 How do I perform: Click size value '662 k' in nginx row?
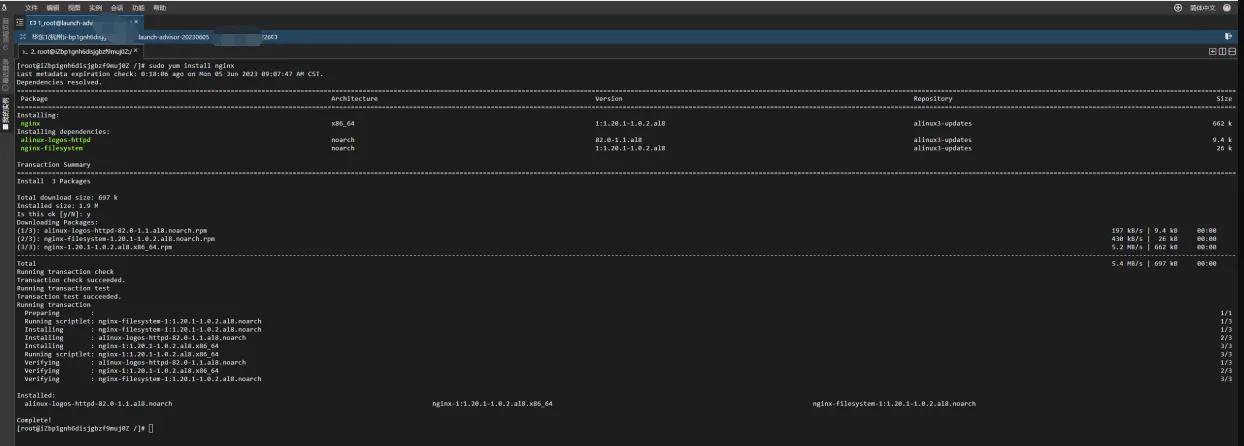[x=1222, y=123]
